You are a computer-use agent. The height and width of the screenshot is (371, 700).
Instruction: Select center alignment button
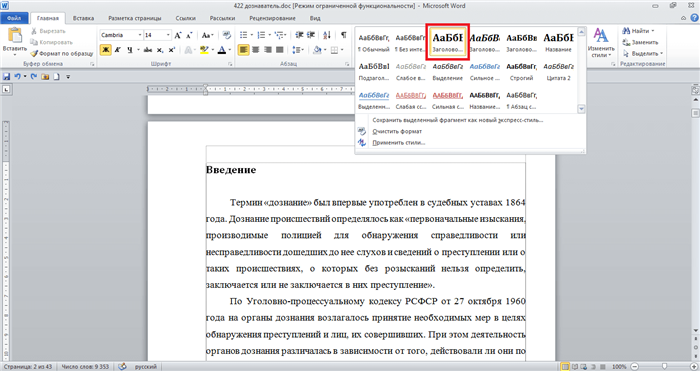255,50
